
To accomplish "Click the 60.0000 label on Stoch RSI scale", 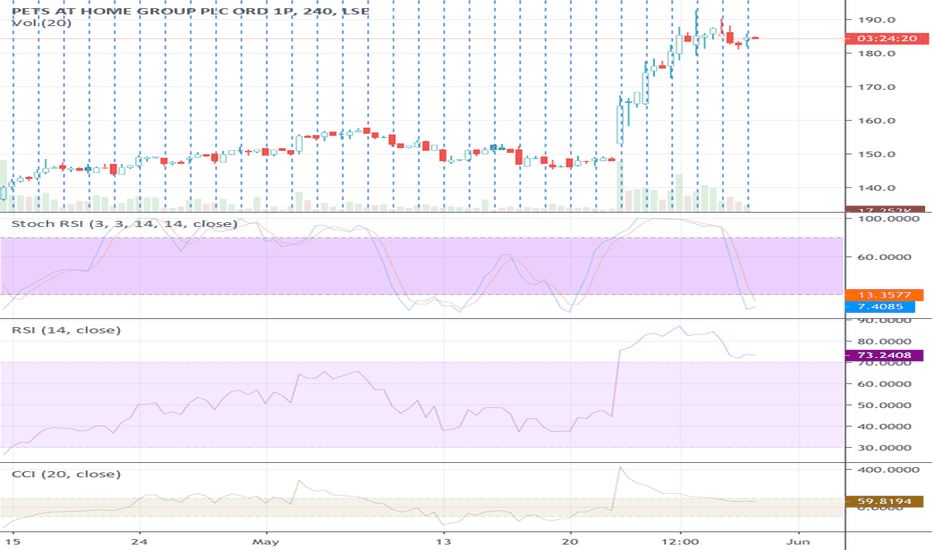I will (884, 257).
